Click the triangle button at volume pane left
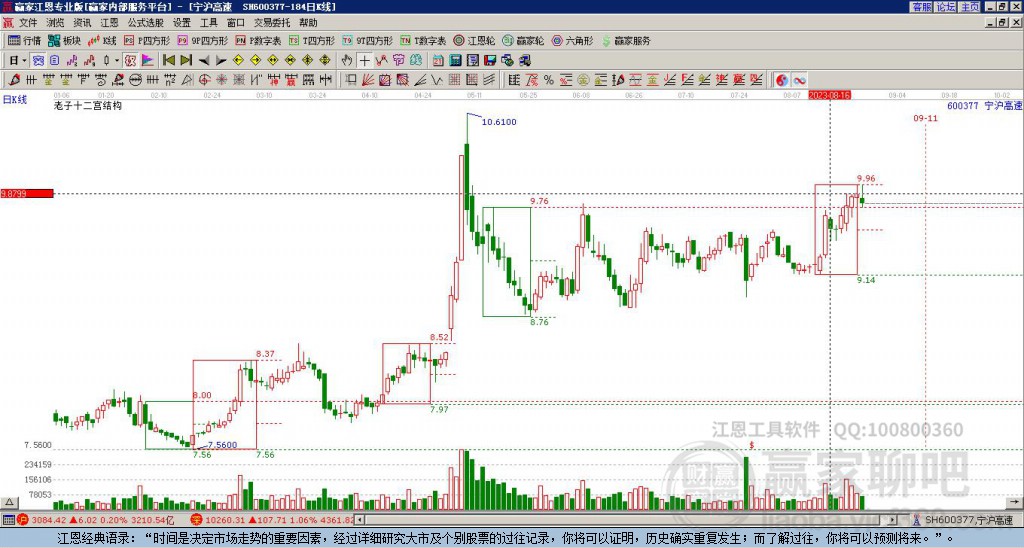1024x548 pixels. click(x=9, y=502)
